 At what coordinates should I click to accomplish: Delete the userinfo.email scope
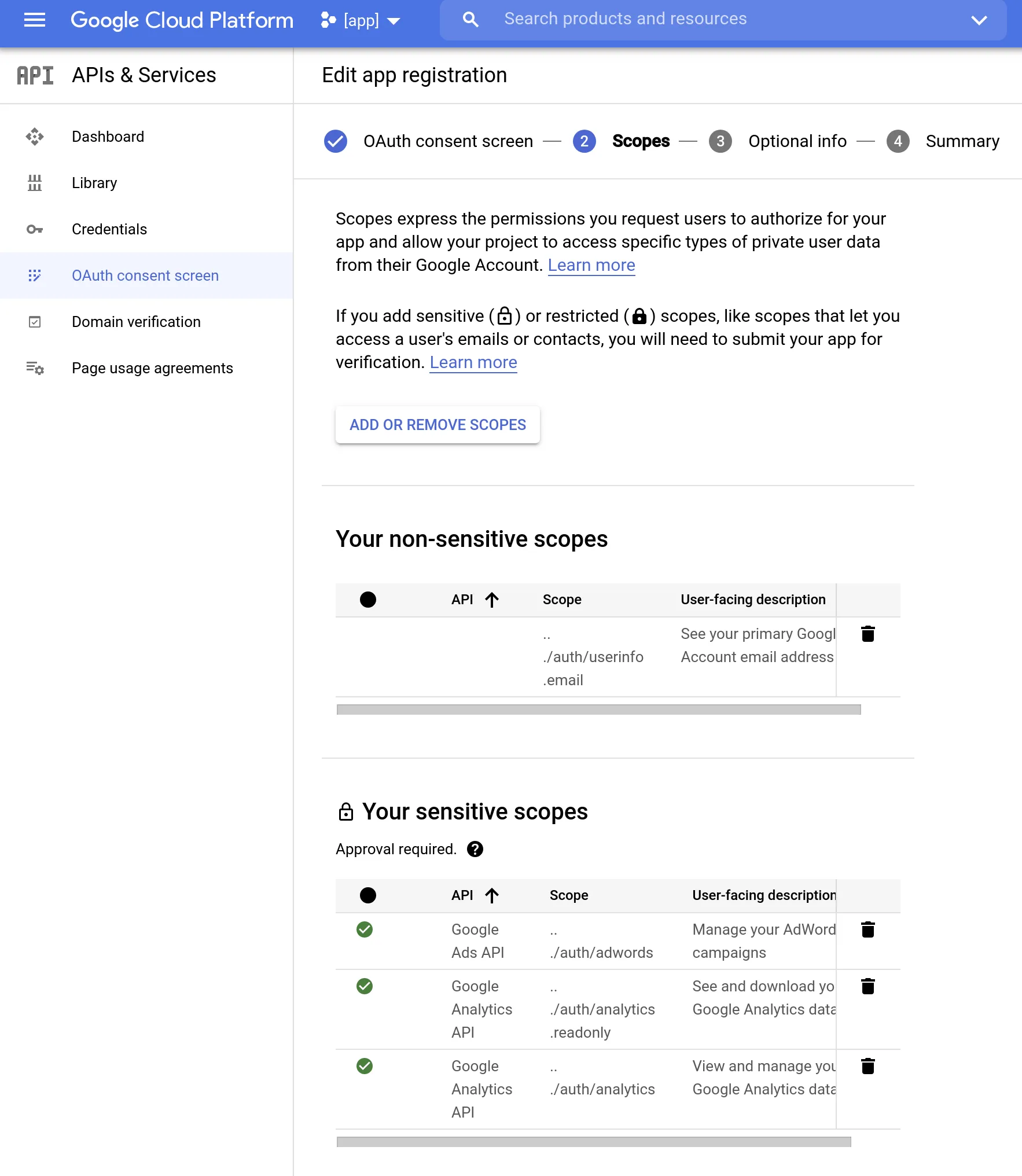click(x=867, y=634)
